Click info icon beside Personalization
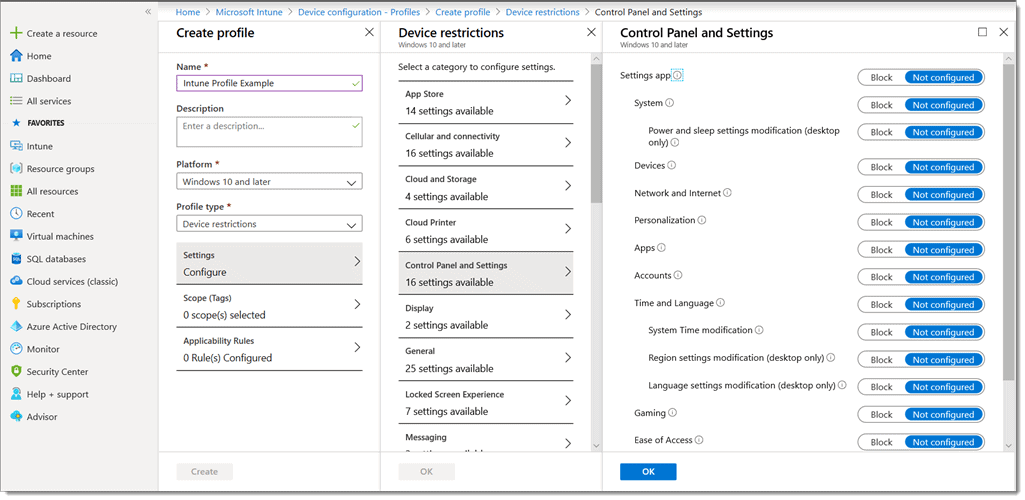 702,221
